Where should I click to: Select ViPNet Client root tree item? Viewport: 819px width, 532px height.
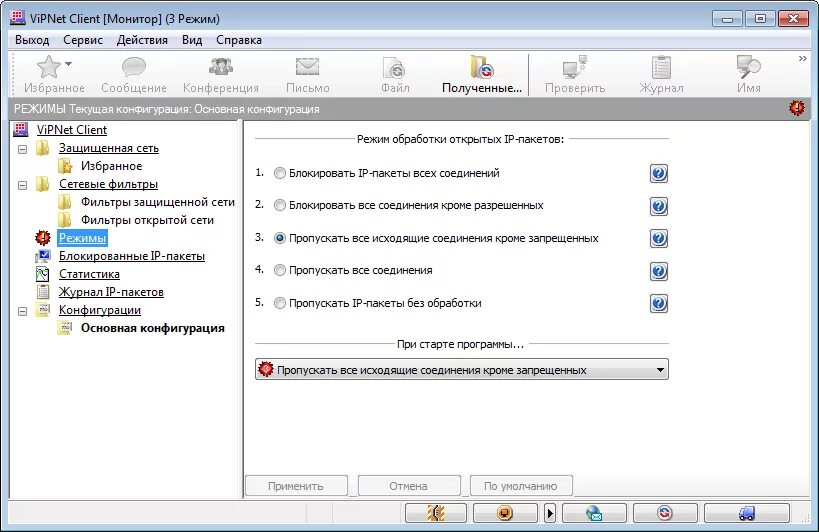pos(72,130)
